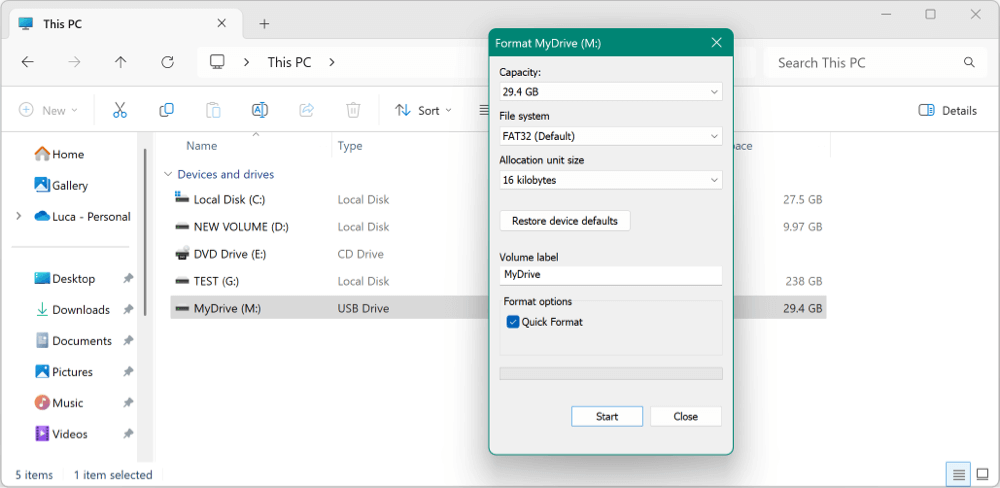
Task: Click the Delete trash icon
Action: click(x=353, y=110)
